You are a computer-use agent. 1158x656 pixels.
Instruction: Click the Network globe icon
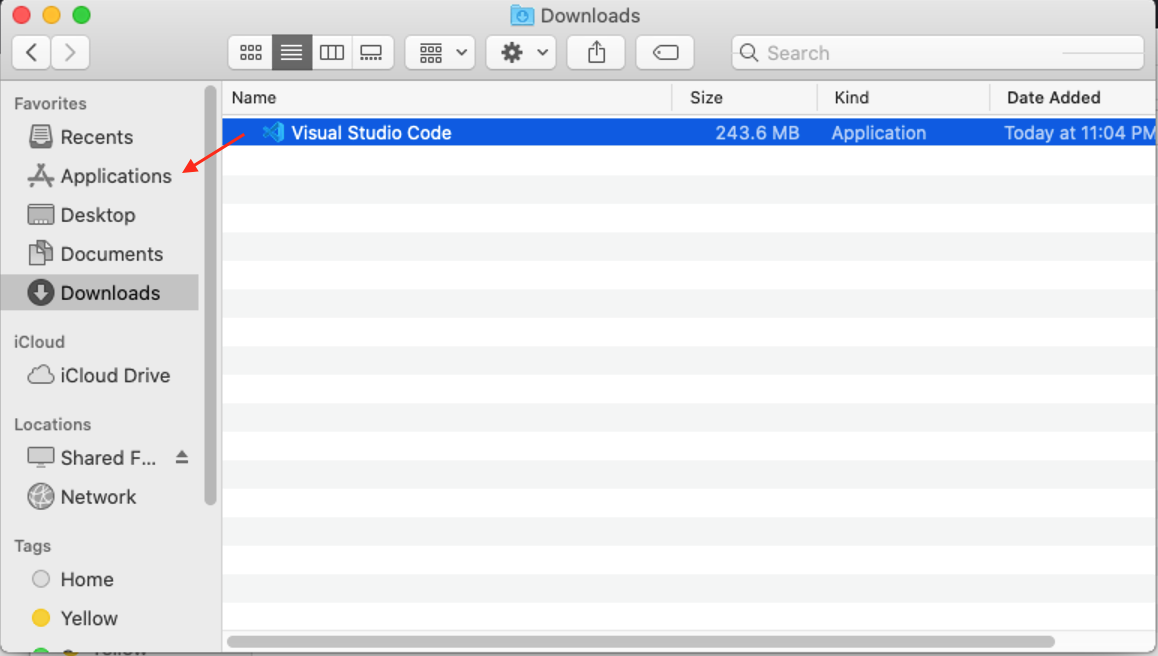pos(41,496)
